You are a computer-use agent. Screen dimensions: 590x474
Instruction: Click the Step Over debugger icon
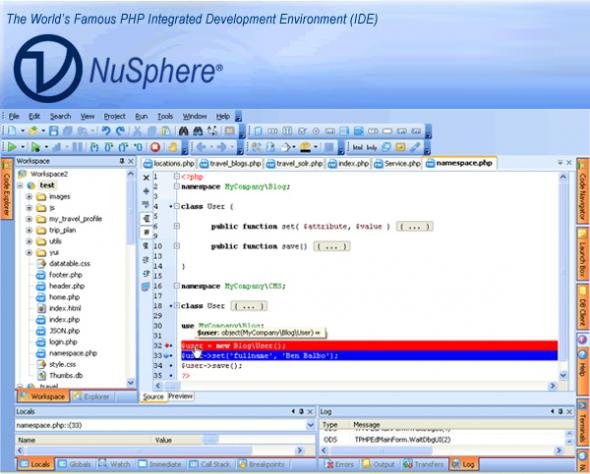click(x=109, y=147)
